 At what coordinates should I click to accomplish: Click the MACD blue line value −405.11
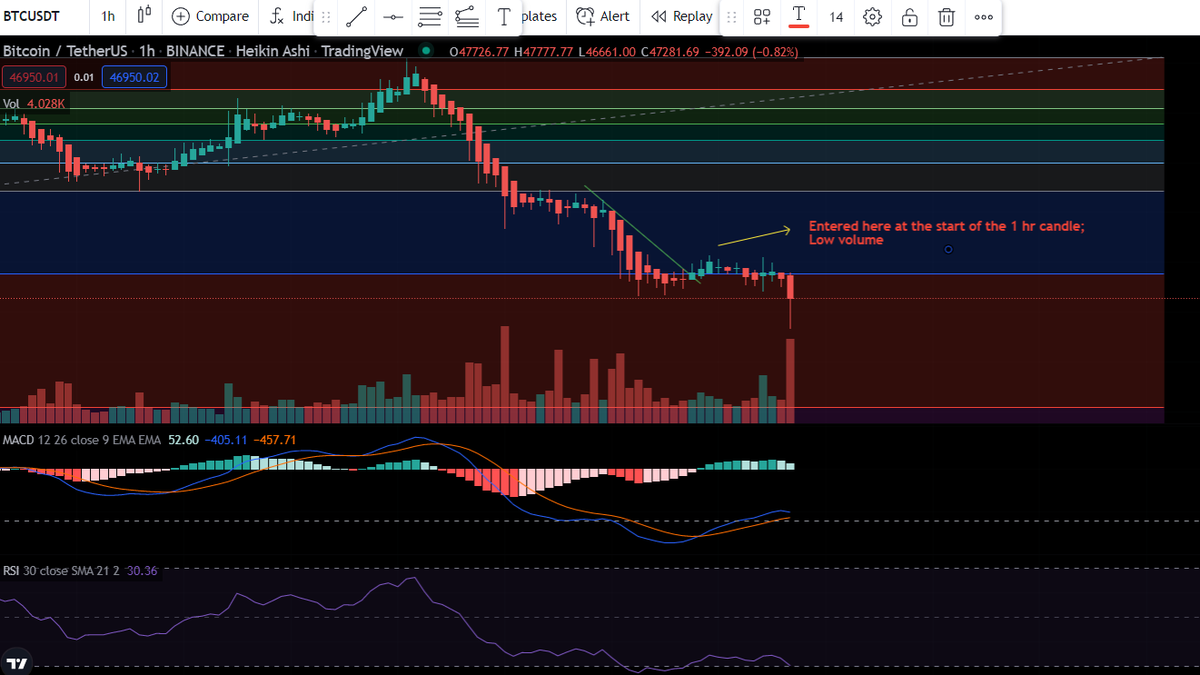[226, 440]
